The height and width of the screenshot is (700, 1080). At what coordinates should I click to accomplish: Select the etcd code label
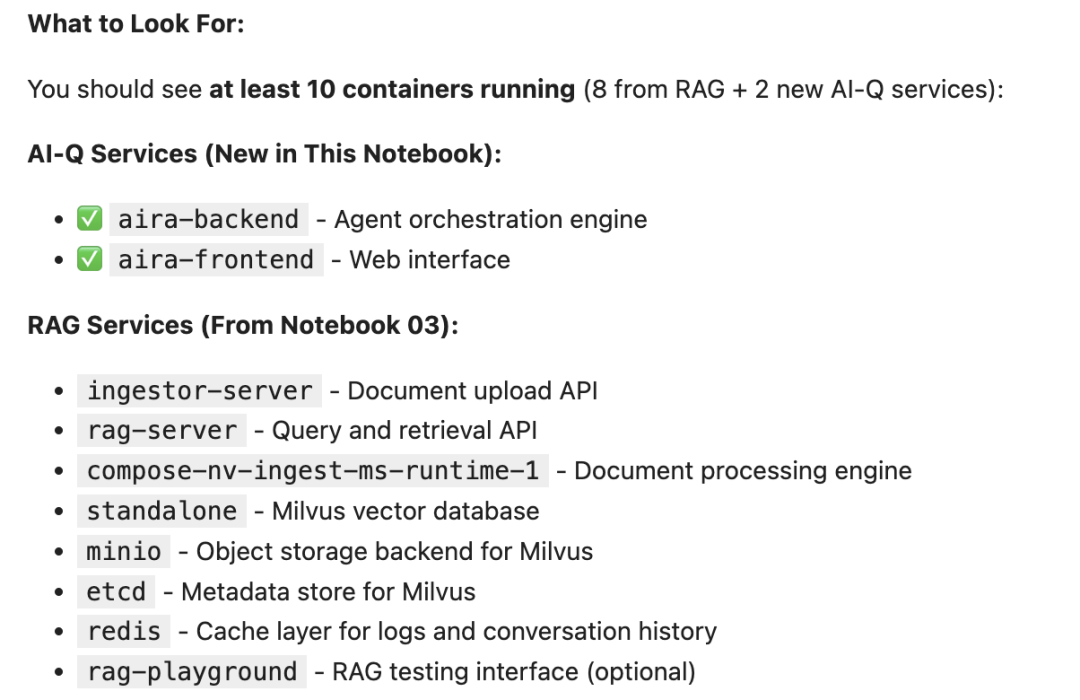click(116, 591)
